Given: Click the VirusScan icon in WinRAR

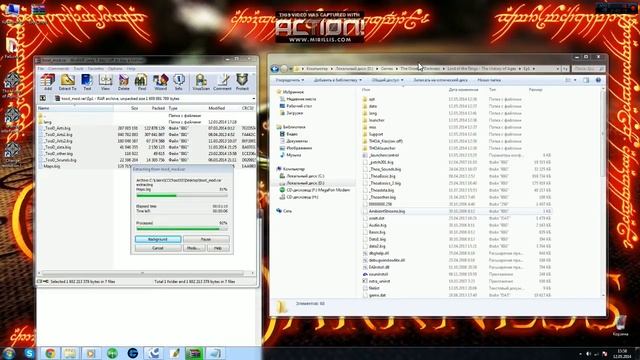Looking at the screenshot, I should click(201, 82).
